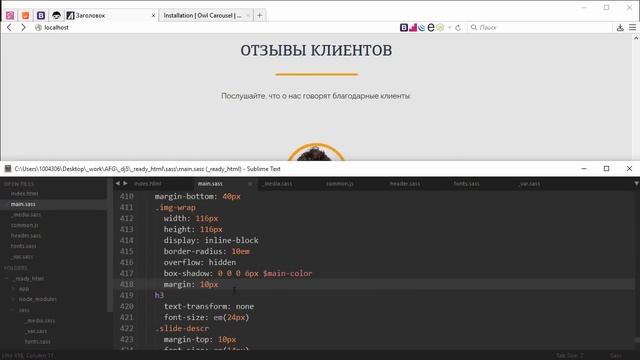Open common.js in the Open Files list

pyautogui.click(x=24, y=225)
